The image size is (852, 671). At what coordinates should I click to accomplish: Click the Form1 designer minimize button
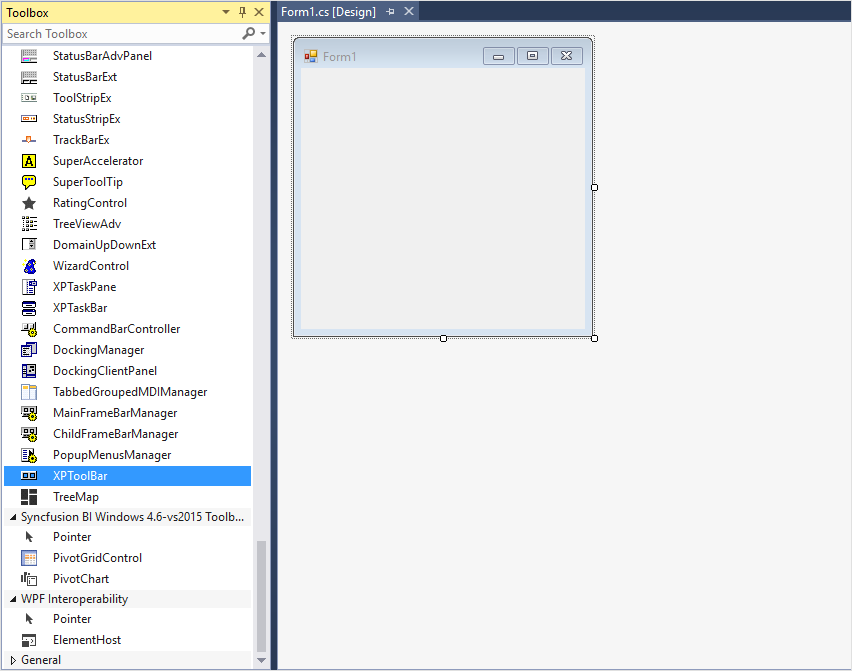[499, 56]
